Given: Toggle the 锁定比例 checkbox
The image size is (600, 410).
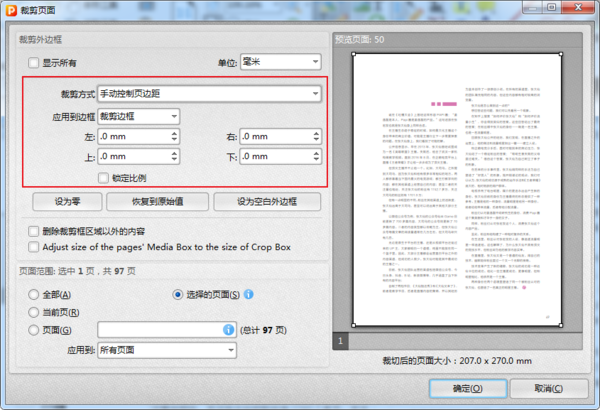Looking at the screenshot, I should [x=103, y=178].
